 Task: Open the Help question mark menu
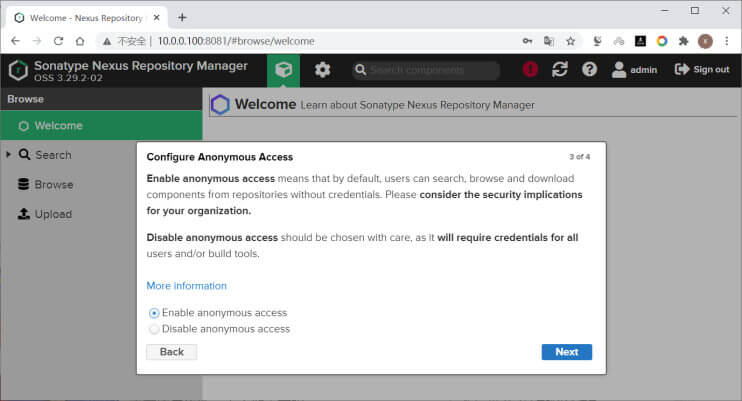(589, 70)
